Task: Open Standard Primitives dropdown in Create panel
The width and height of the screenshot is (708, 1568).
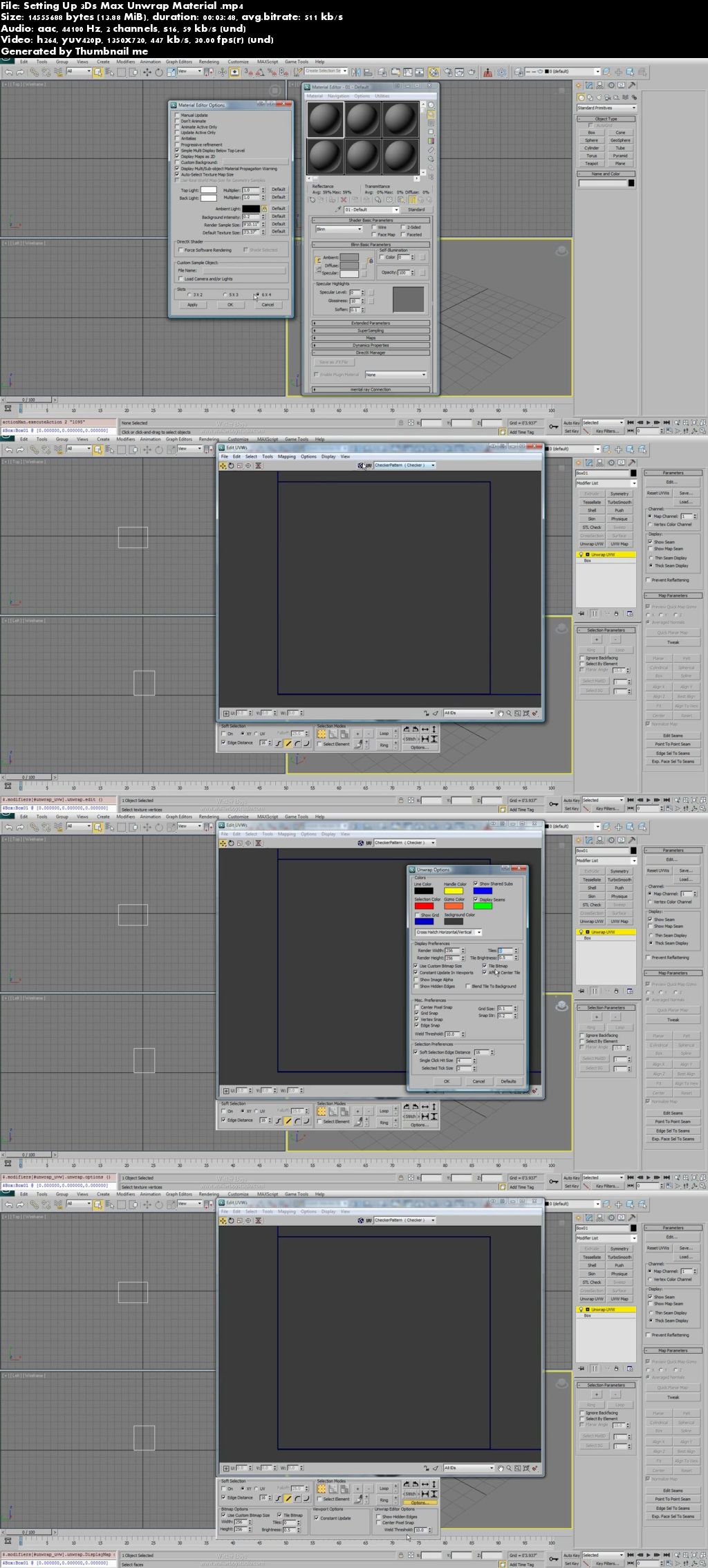Action: click(x=606, y=108)
